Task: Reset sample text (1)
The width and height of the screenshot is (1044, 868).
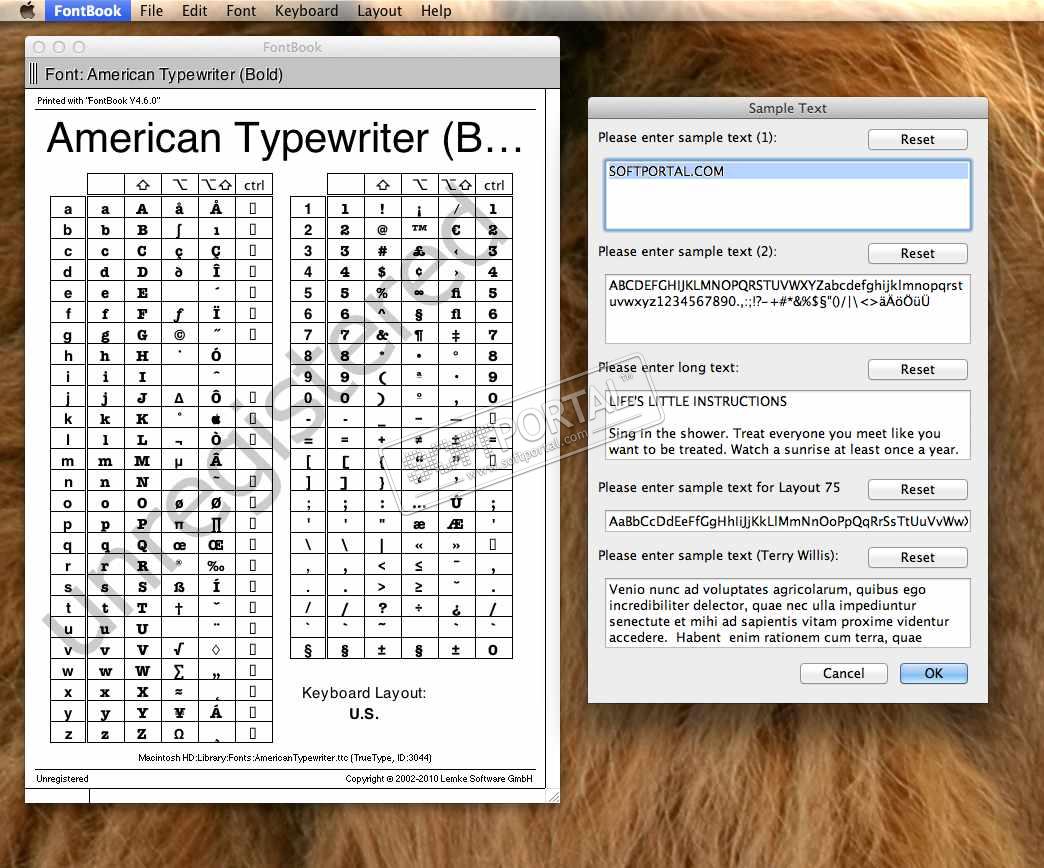Action: [x=917, y=139]
